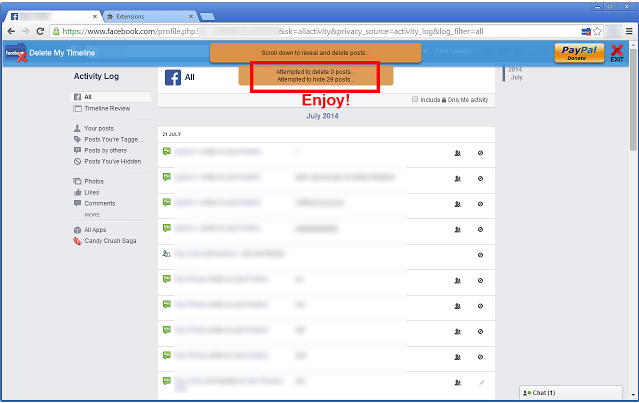This screenshot has height=403, width=639.
Task: Open Timeline Review in sidebar
Action: click(107, 108)
